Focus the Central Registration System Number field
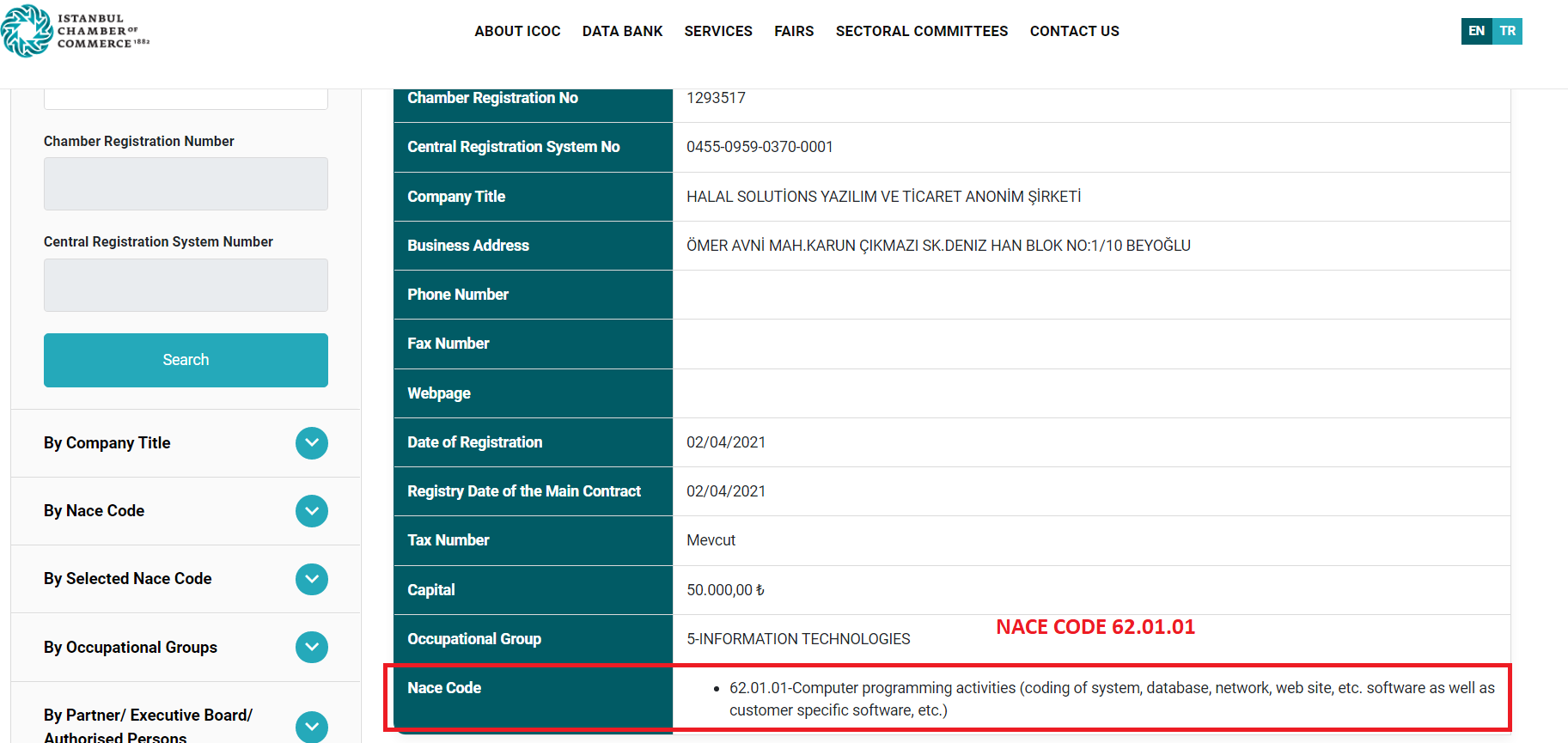This screenshot has height=743, width=1568. pos(186,285)
